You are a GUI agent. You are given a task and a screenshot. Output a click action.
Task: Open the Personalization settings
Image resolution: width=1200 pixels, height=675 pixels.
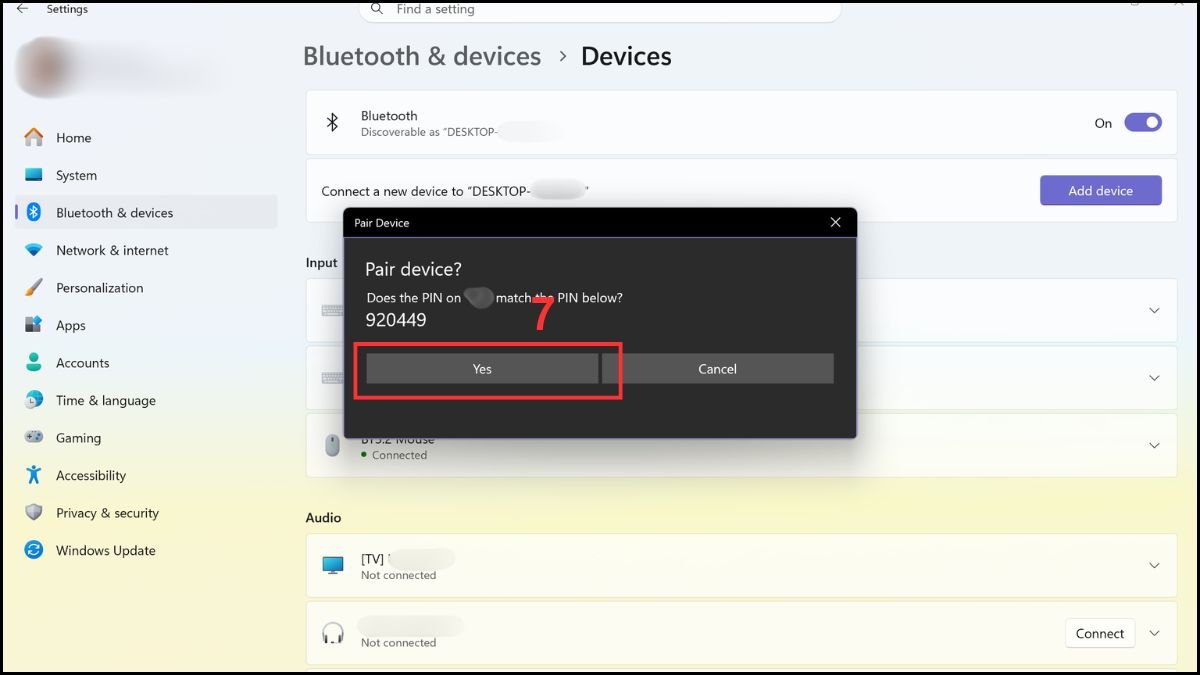(146, 288)
